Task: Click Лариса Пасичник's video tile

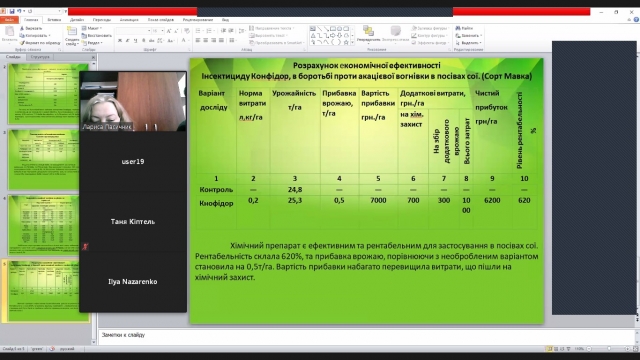Action: [133, 102]
